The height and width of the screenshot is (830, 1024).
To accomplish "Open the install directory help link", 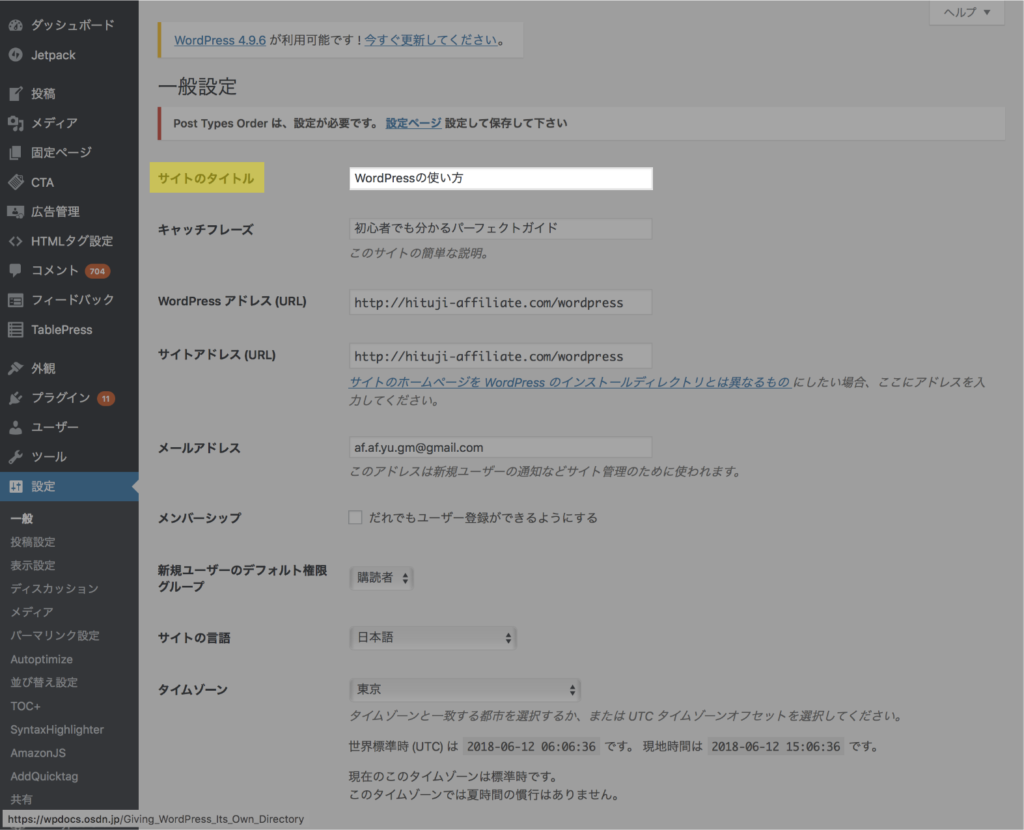I will 570,383.
